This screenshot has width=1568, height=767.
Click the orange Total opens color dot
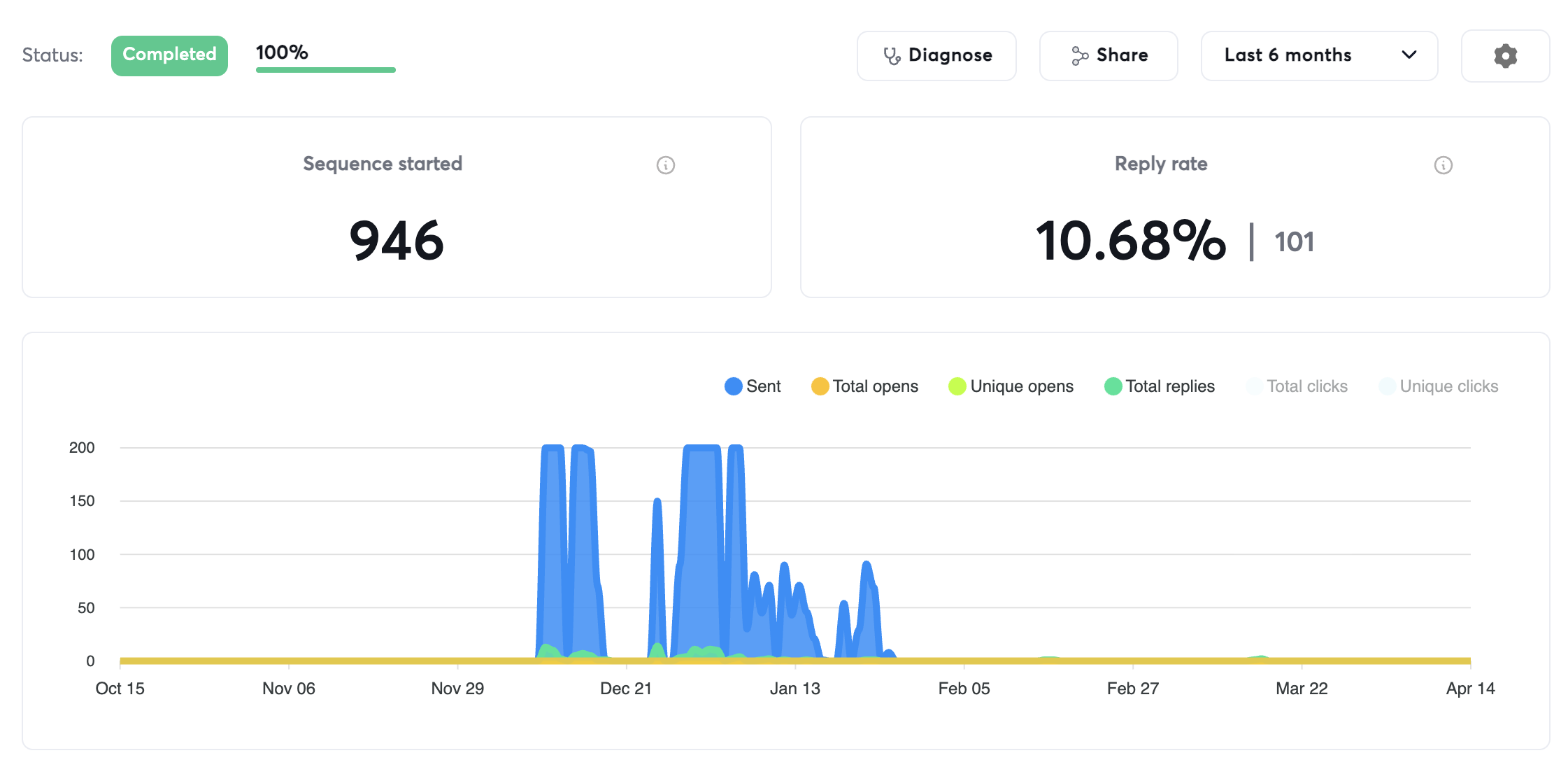[820, 386]
